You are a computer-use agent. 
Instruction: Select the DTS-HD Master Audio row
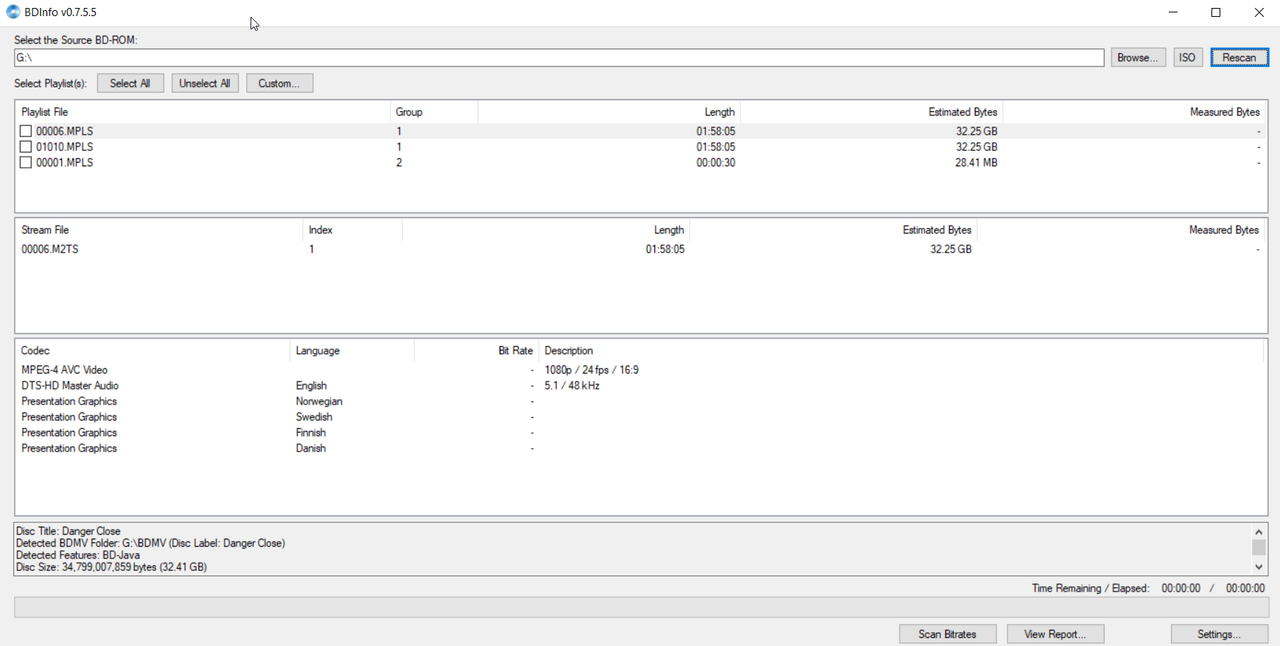(x=640, y=386)
